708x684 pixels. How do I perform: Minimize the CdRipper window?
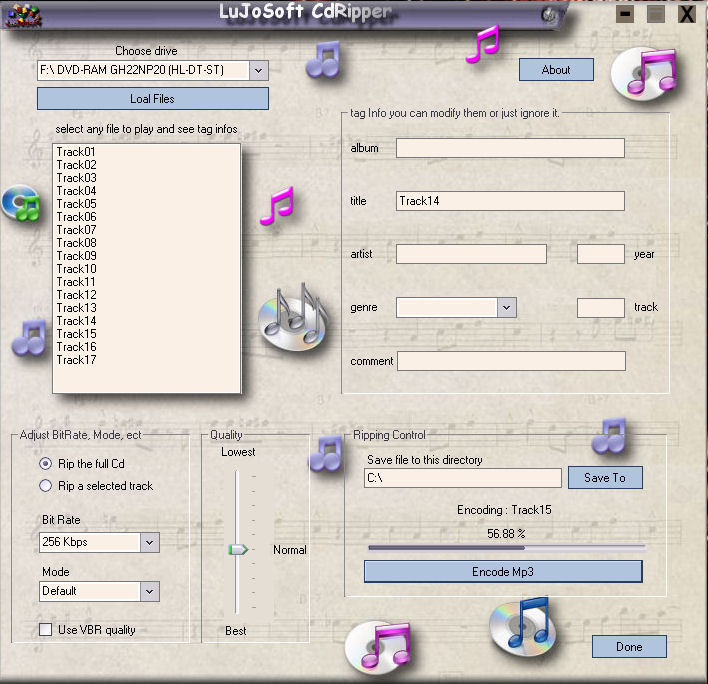625,14
